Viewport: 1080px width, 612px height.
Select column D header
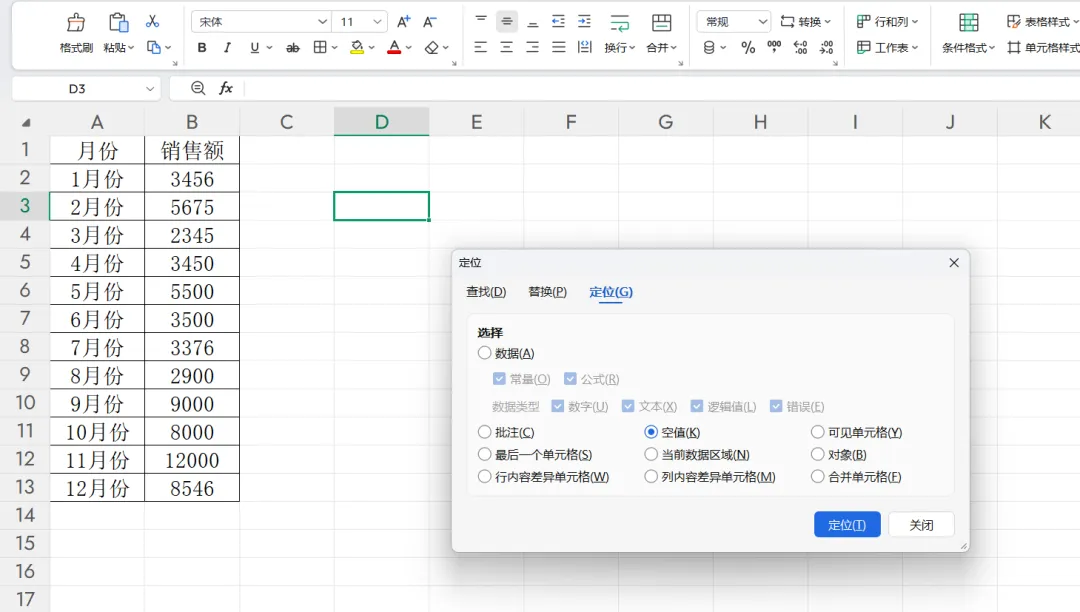coord(382,122)
